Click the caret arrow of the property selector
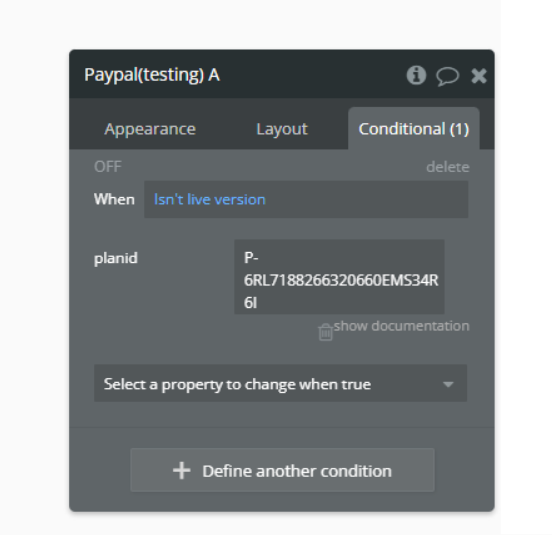The width and height of the screenshot is (552, 535). [x=448, y=384]
